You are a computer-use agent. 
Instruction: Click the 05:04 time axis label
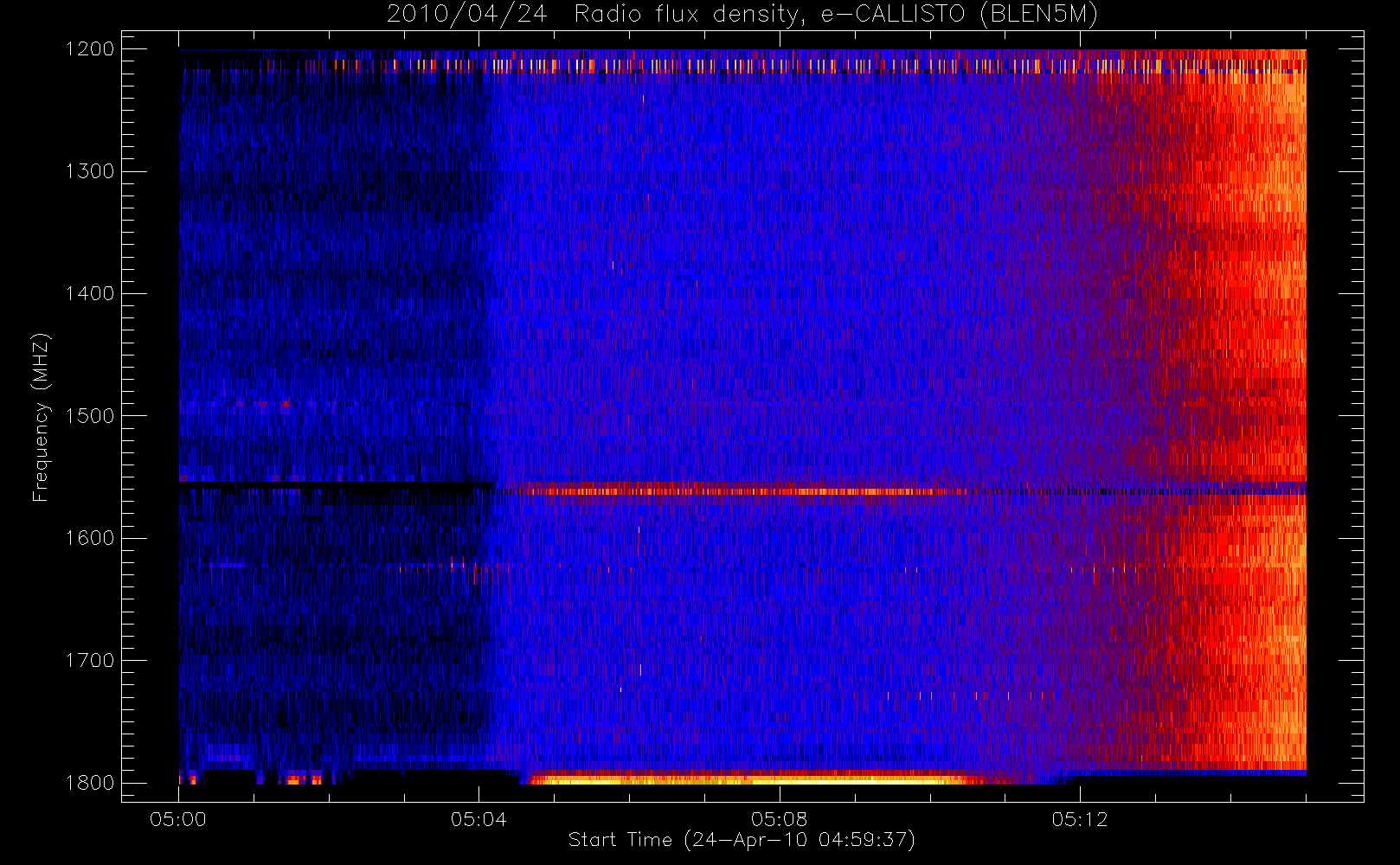pos(478,819)
